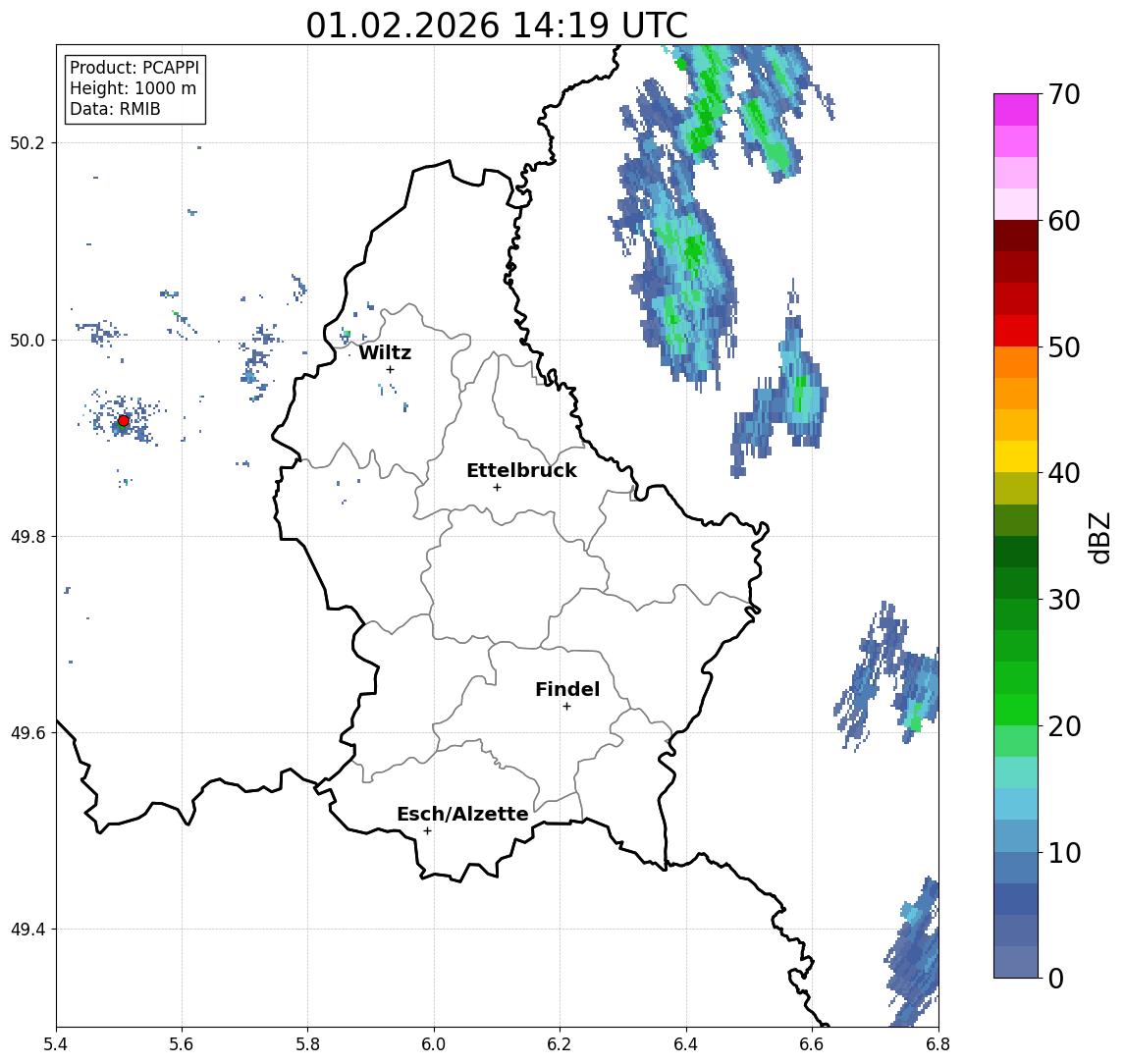The height and width of the screenshot is (1064, 1124).
Task: Click the colorbar tick label 70
Action: point(1064,94)
